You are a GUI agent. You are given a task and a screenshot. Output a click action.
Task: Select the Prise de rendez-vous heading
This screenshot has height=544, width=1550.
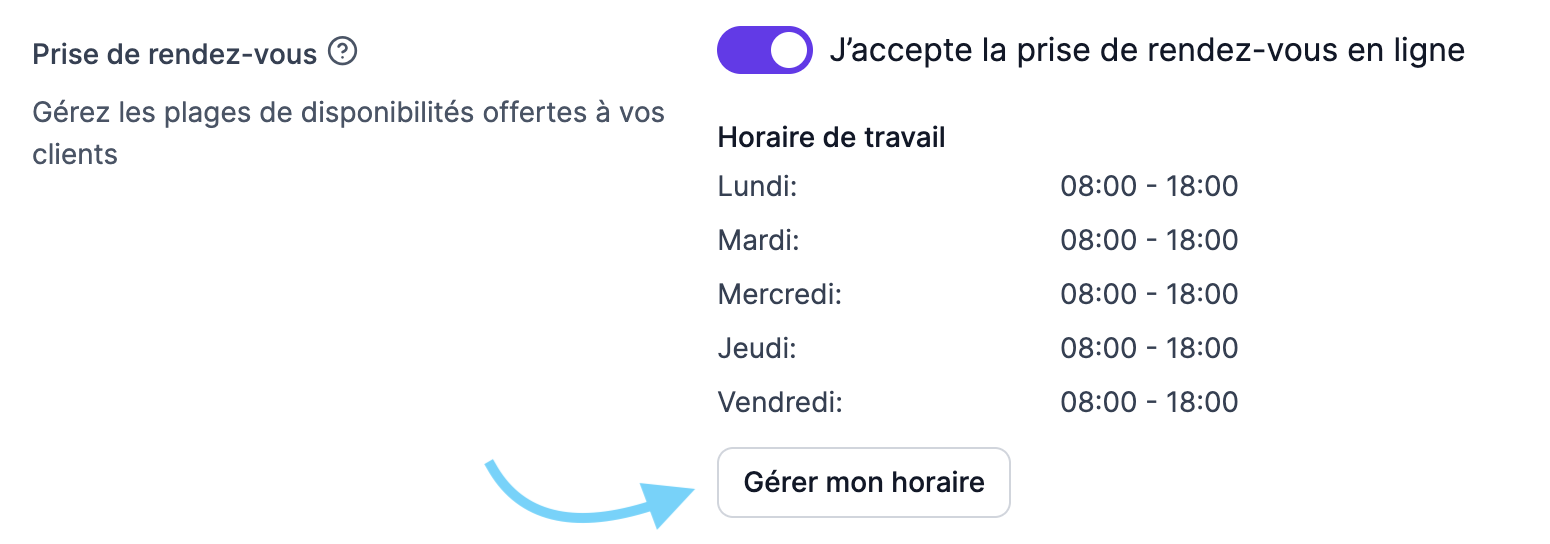pos(175,53)
